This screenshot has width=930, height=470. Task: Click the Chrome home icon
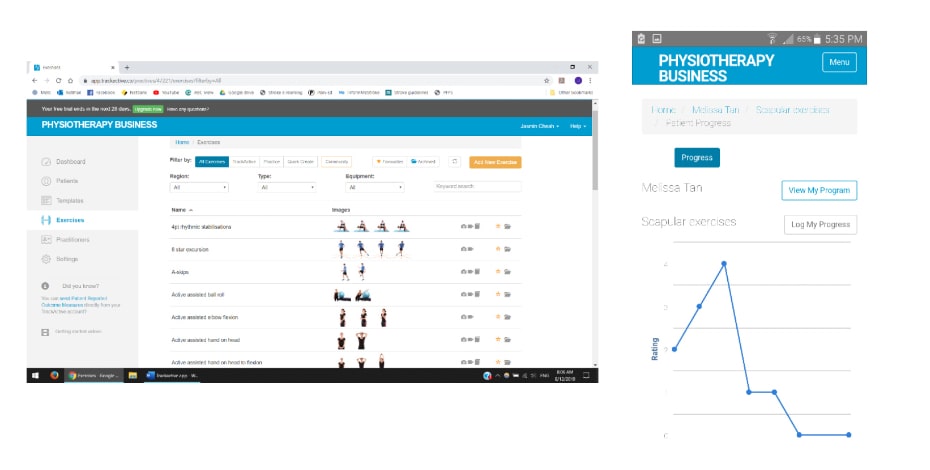click(70, 80)
